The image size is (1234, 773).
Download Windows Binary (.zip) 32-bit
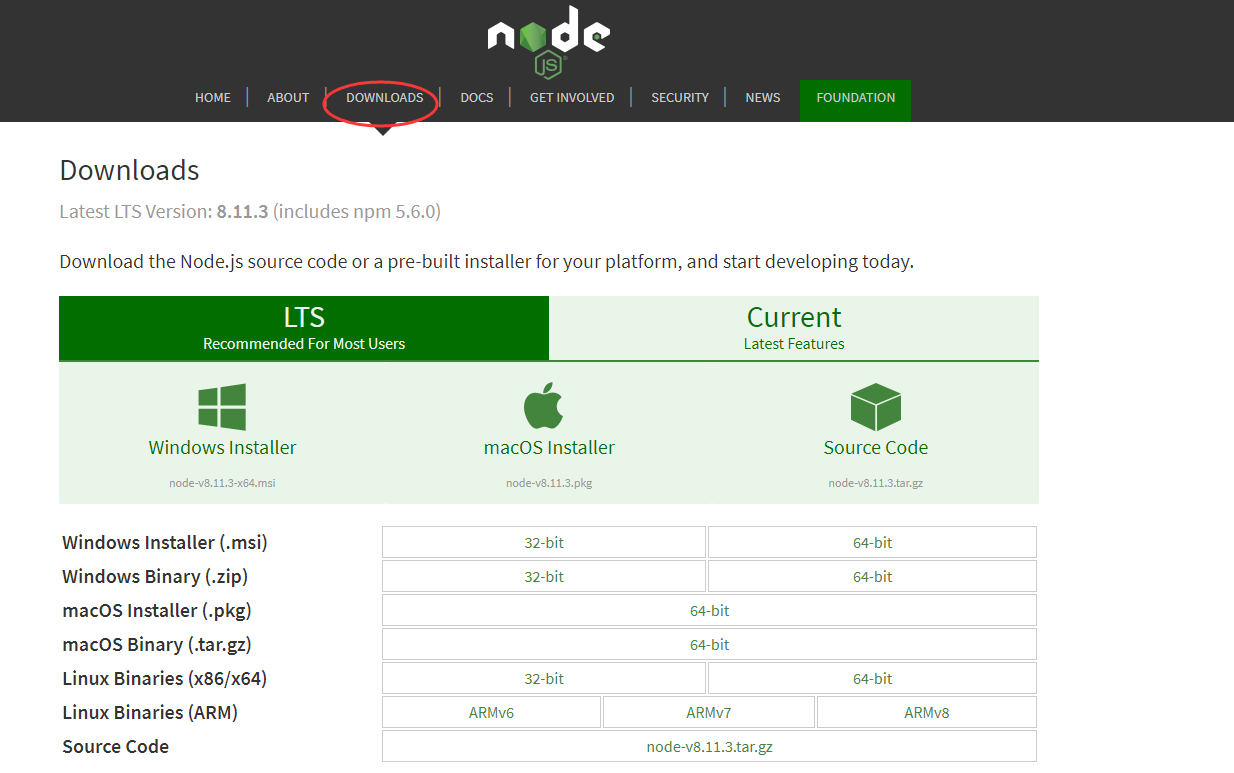coord(544,576)
